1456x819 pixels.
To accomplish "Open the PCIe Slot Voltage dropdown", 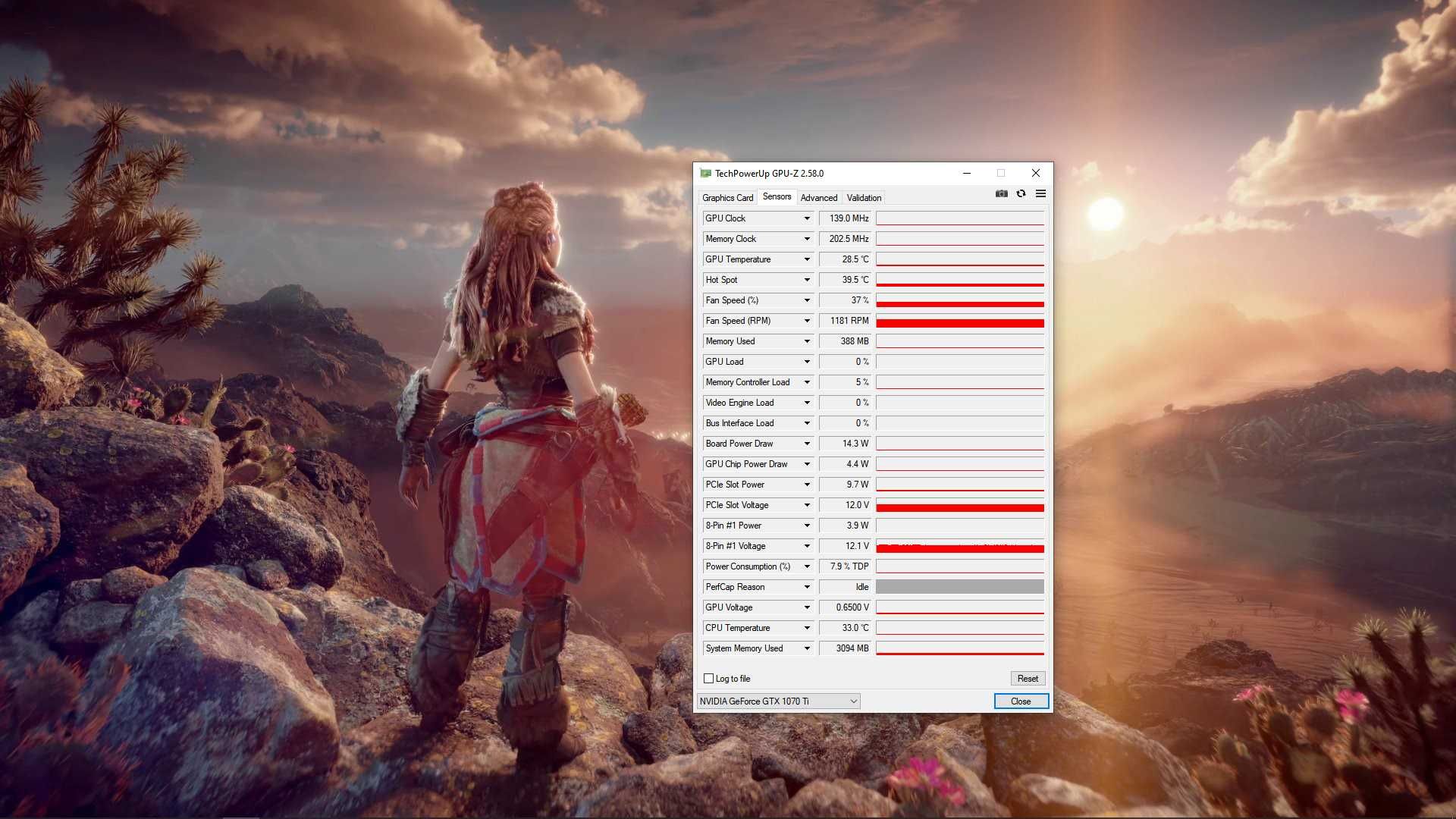I will tap(807, 505).
